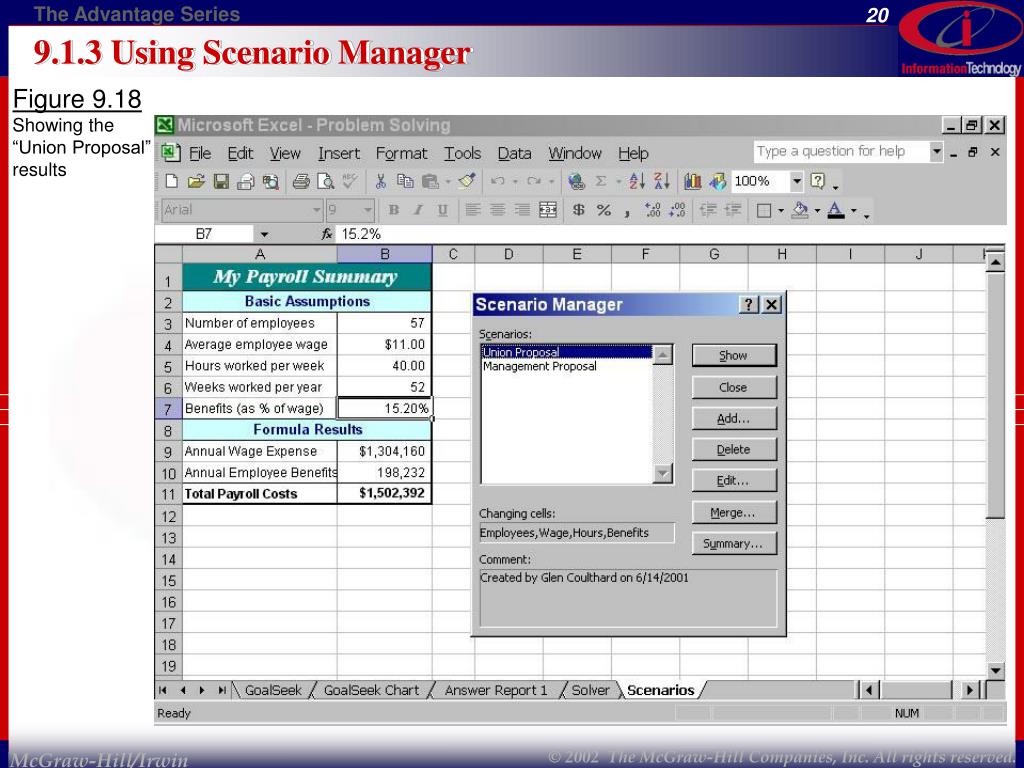Click the Type a question for help box
The image size is (1024, 768).
(x=841, y=152)
